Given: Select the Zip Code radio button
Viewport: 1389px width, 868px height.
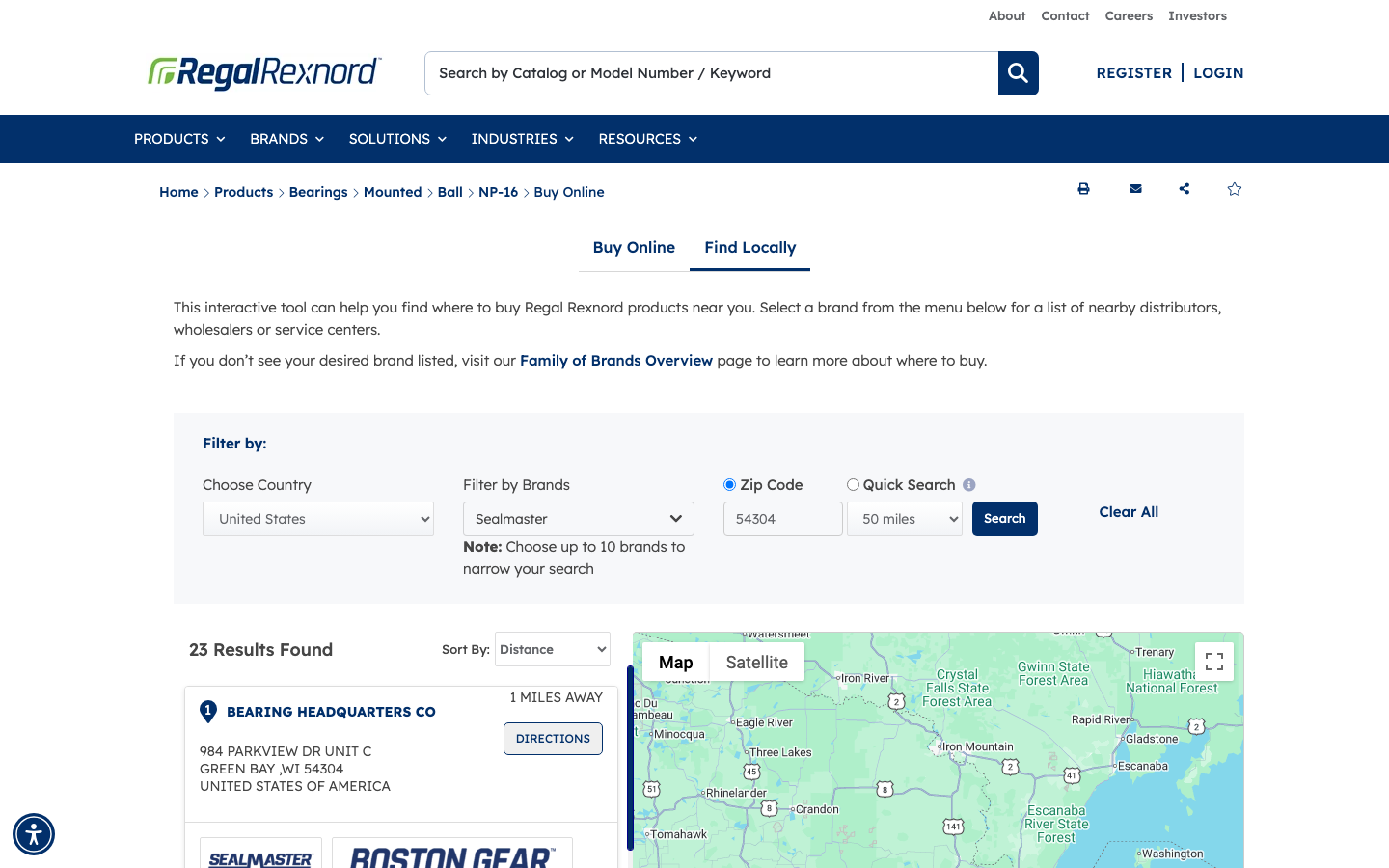Looking at the screenshot, I should coord(729,485).
